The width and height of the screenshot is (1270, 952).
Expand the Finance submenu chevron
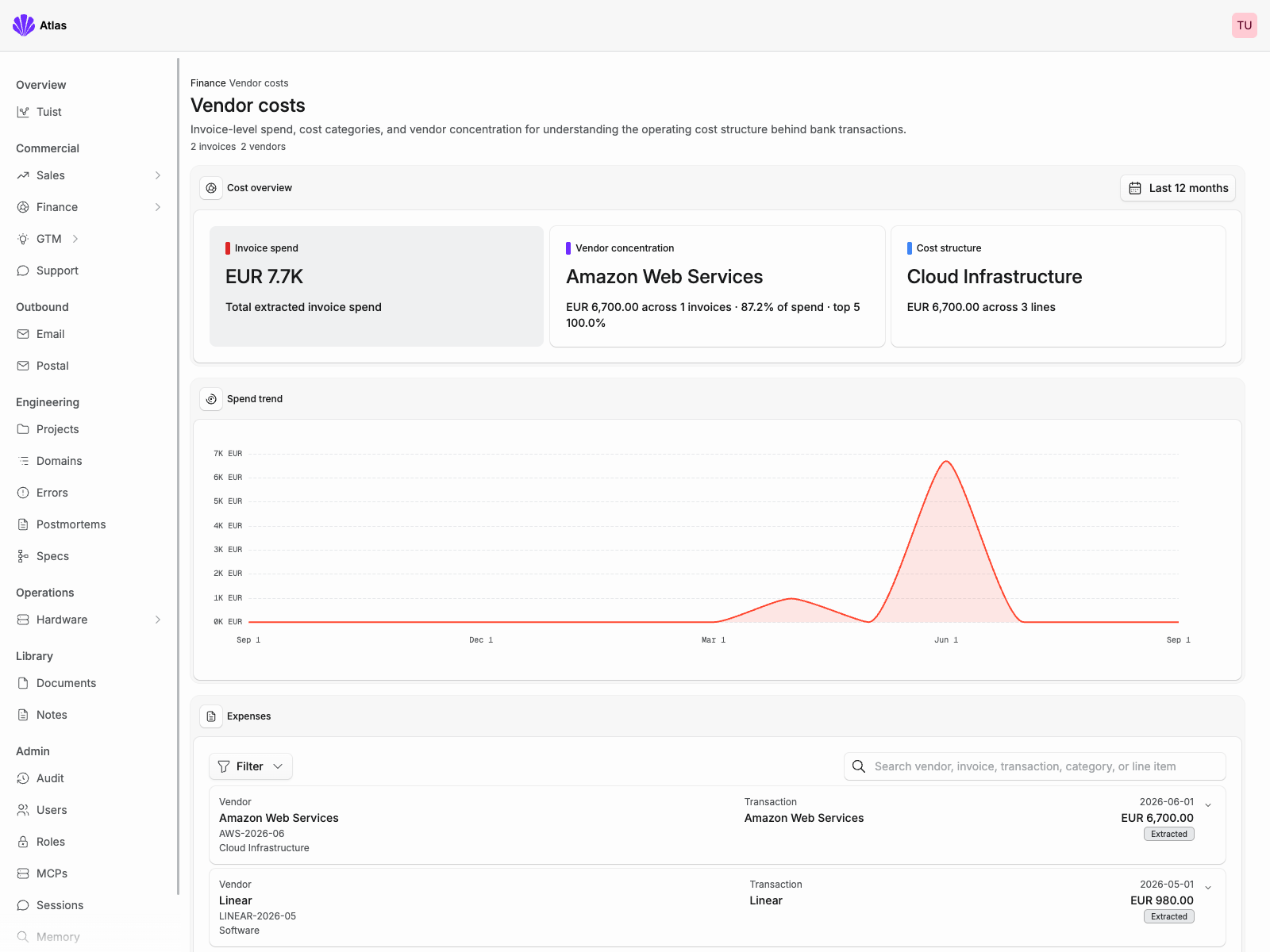click(158, 207)
